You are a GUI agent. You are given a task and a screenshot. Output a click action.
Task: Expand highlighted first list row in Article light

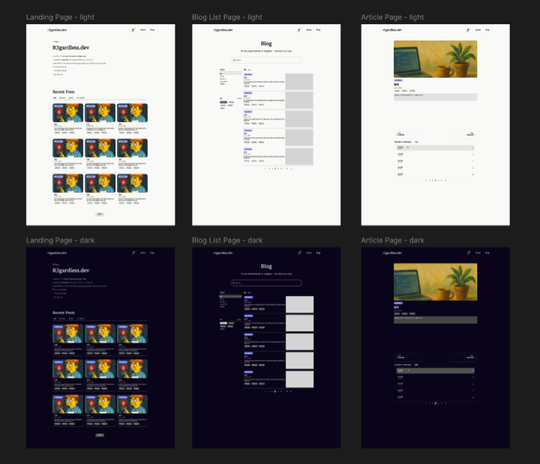point(435,147)
